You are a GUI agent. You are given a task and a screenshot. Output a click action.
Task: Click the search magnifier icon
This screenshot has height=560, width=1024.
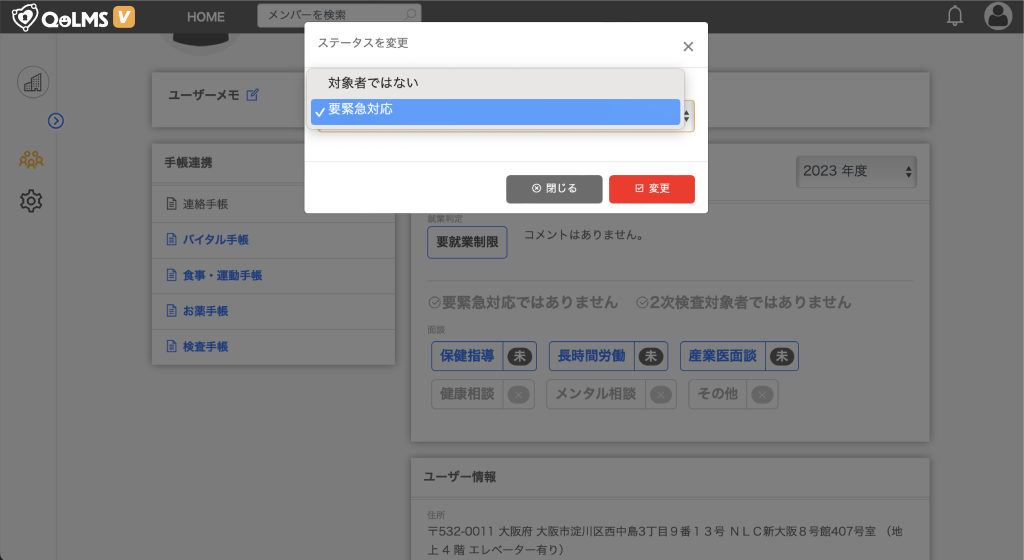[410, 16]
